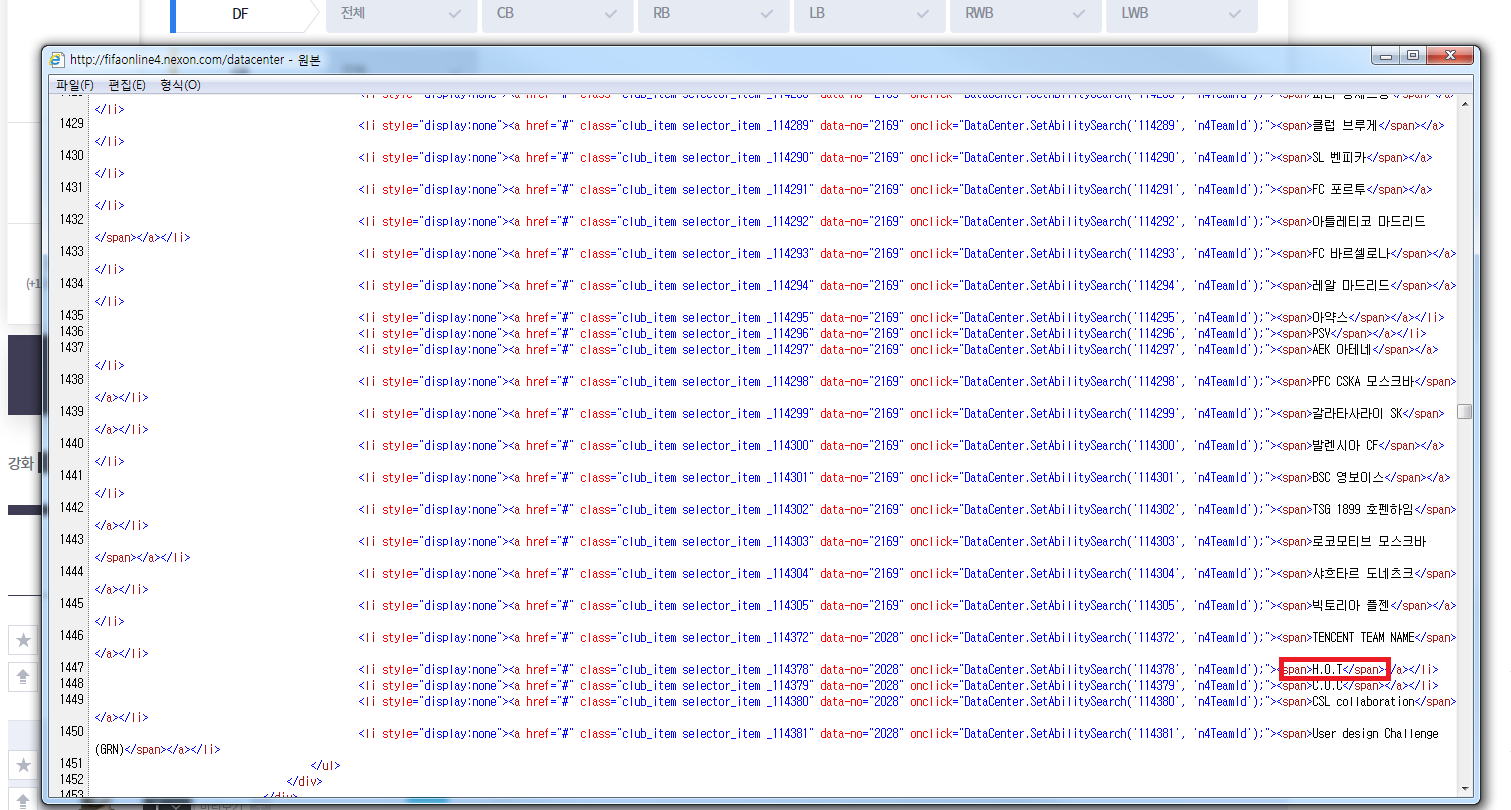Viewport: 1511px width, 810px height.
Task: Click the 로코모티브 모스크바 text
Action: click(x=1369, y=541)
